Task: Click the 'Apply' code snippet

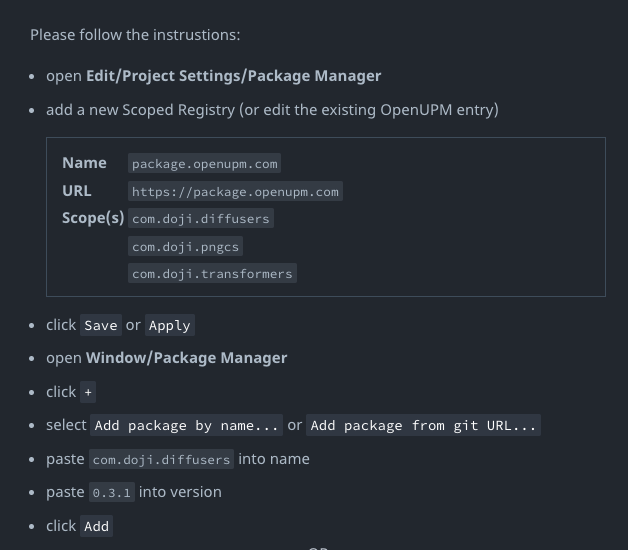Action: click(x=169, y=325)
